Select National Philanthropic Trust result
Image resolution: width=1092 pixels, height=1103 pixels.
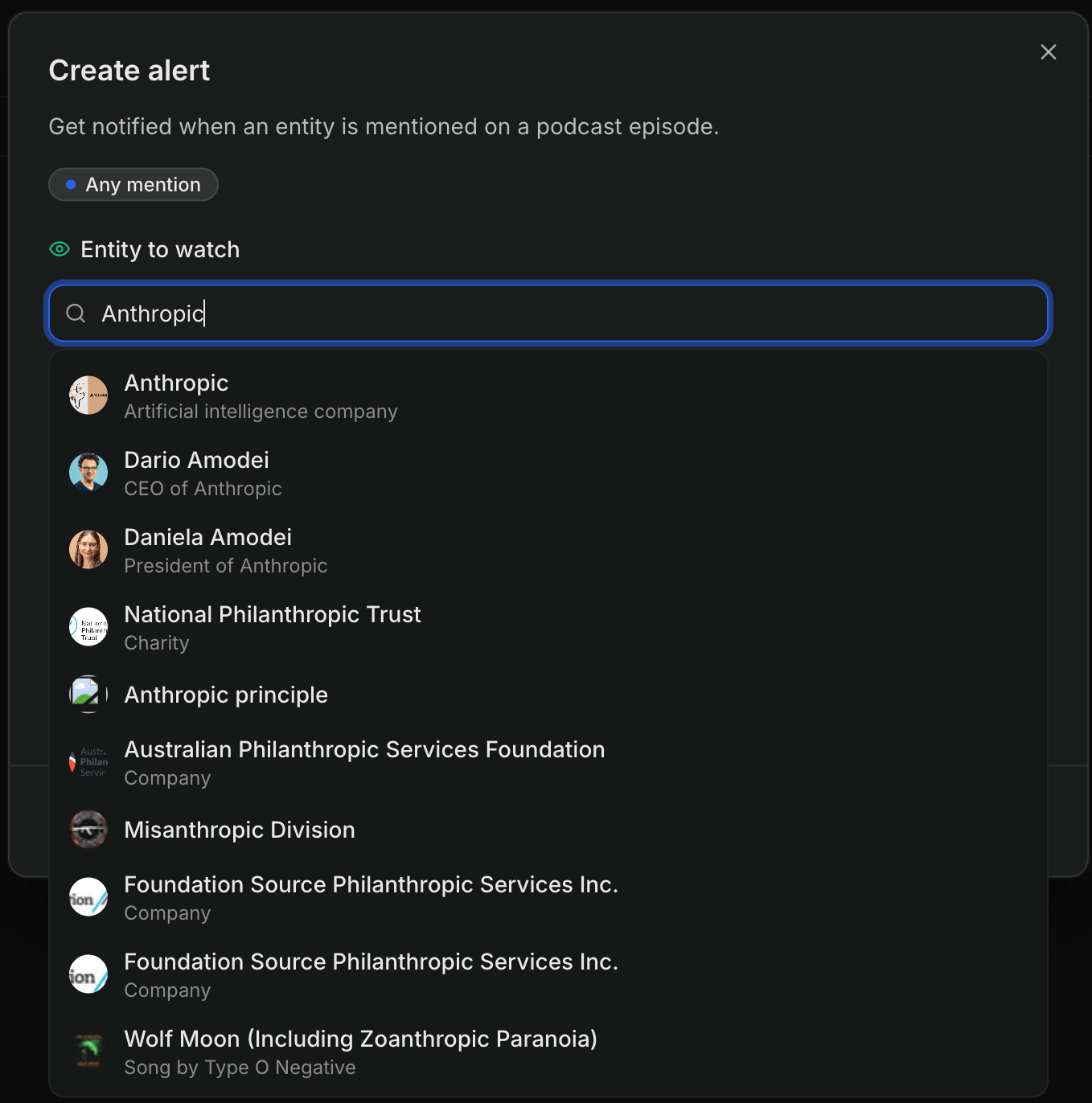[x=548, y=627]
